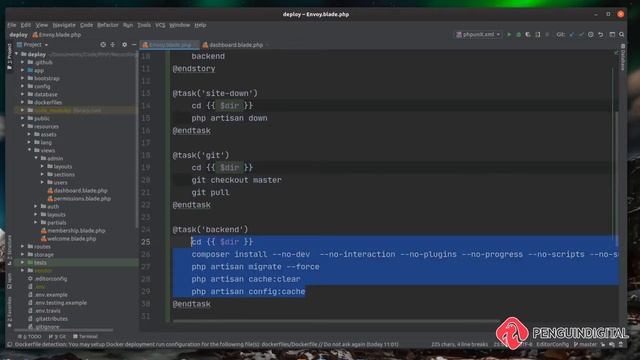Open the Navigate menu
The height and width of the screenshot is (360, 640).
click(x=64, y=25)
